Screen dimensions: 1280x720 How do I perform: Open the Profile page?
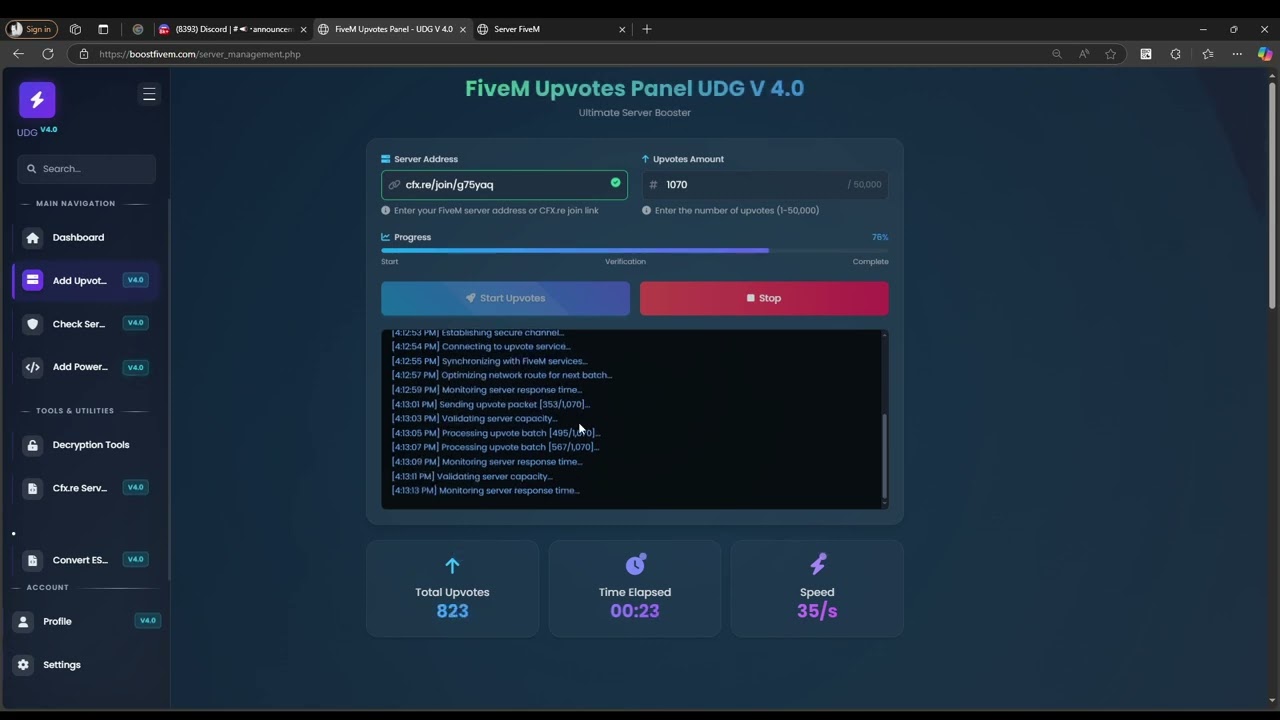point(85,621)
